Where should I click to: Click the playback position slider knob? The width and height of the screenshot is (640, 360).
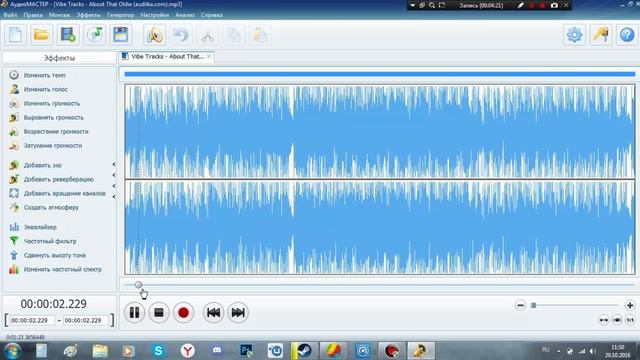(139, 285)
